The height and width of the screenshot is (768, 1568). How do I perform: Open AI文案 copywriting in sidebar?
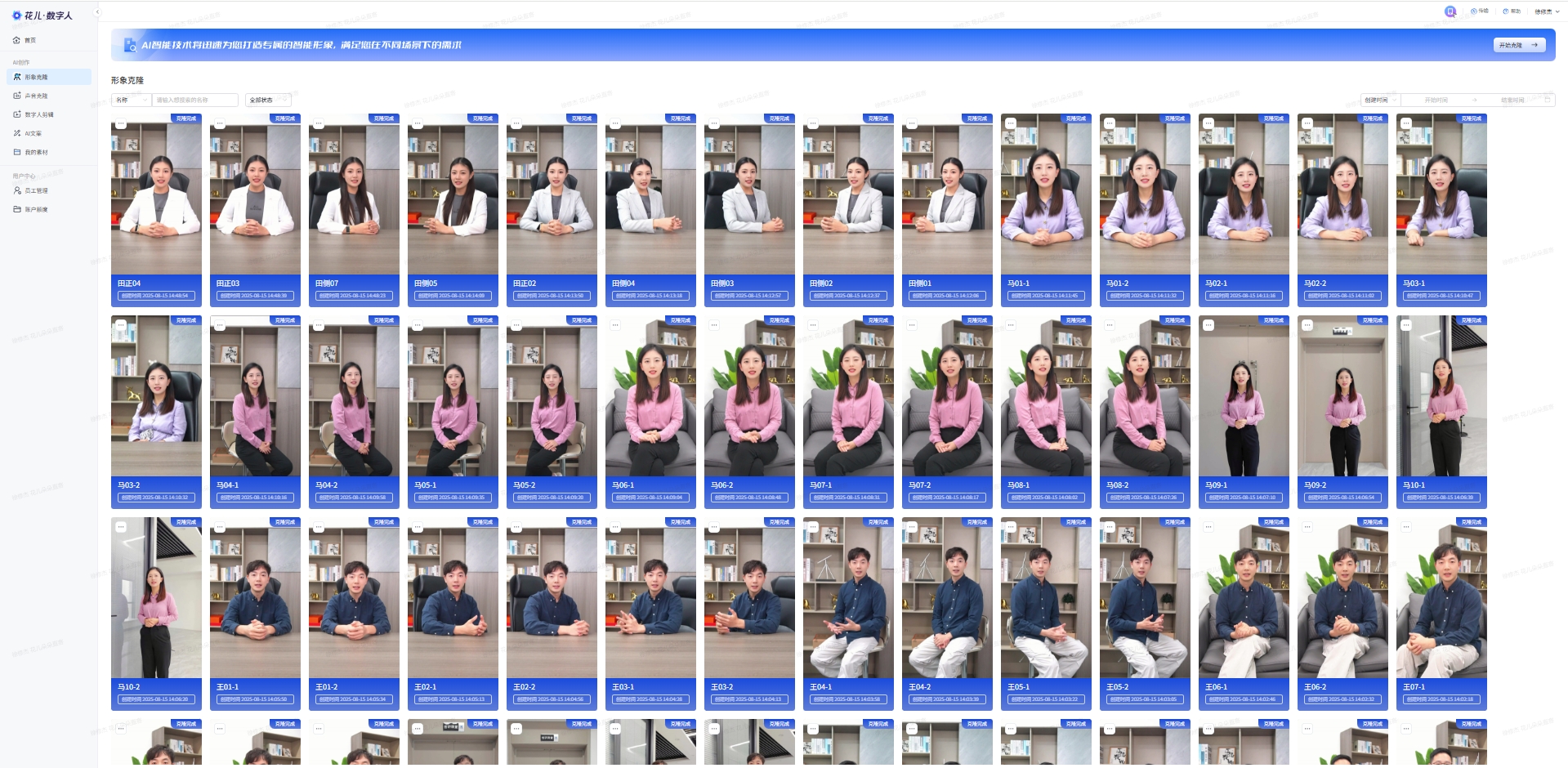pyautogui.click(x=33, y=134)
